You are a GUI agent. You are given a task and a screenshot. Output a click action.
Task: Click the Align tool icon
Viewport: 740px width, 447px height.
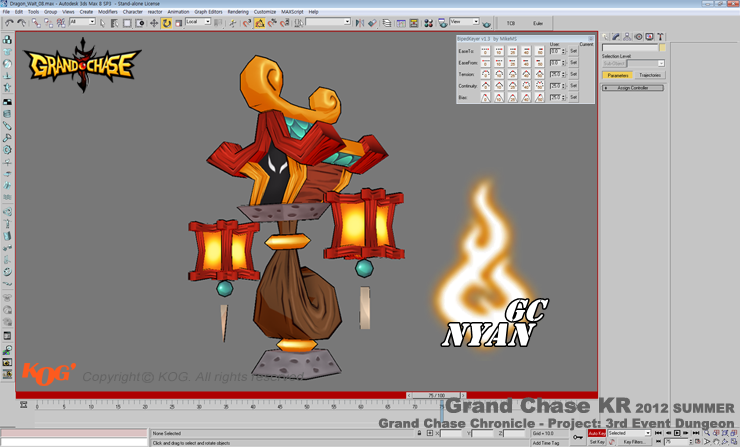[x=372, y=23]
